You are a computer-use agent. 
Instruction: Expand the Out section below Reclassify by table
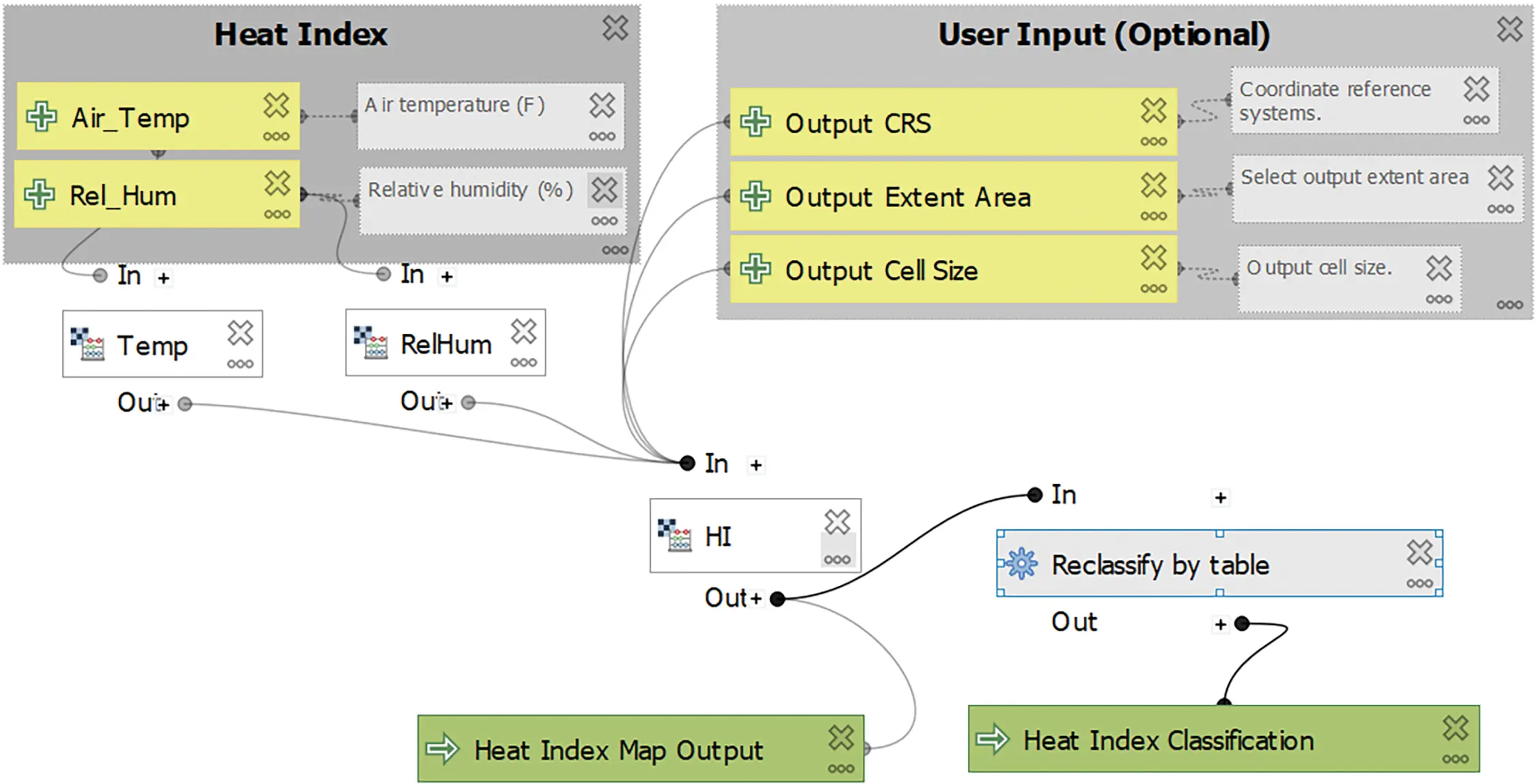click(x=1220, y=624)
